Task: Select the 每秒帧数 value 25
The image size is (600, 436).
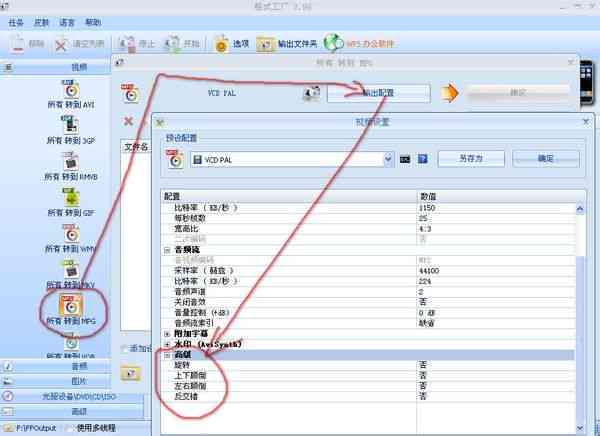Action: tap(423, 218)
